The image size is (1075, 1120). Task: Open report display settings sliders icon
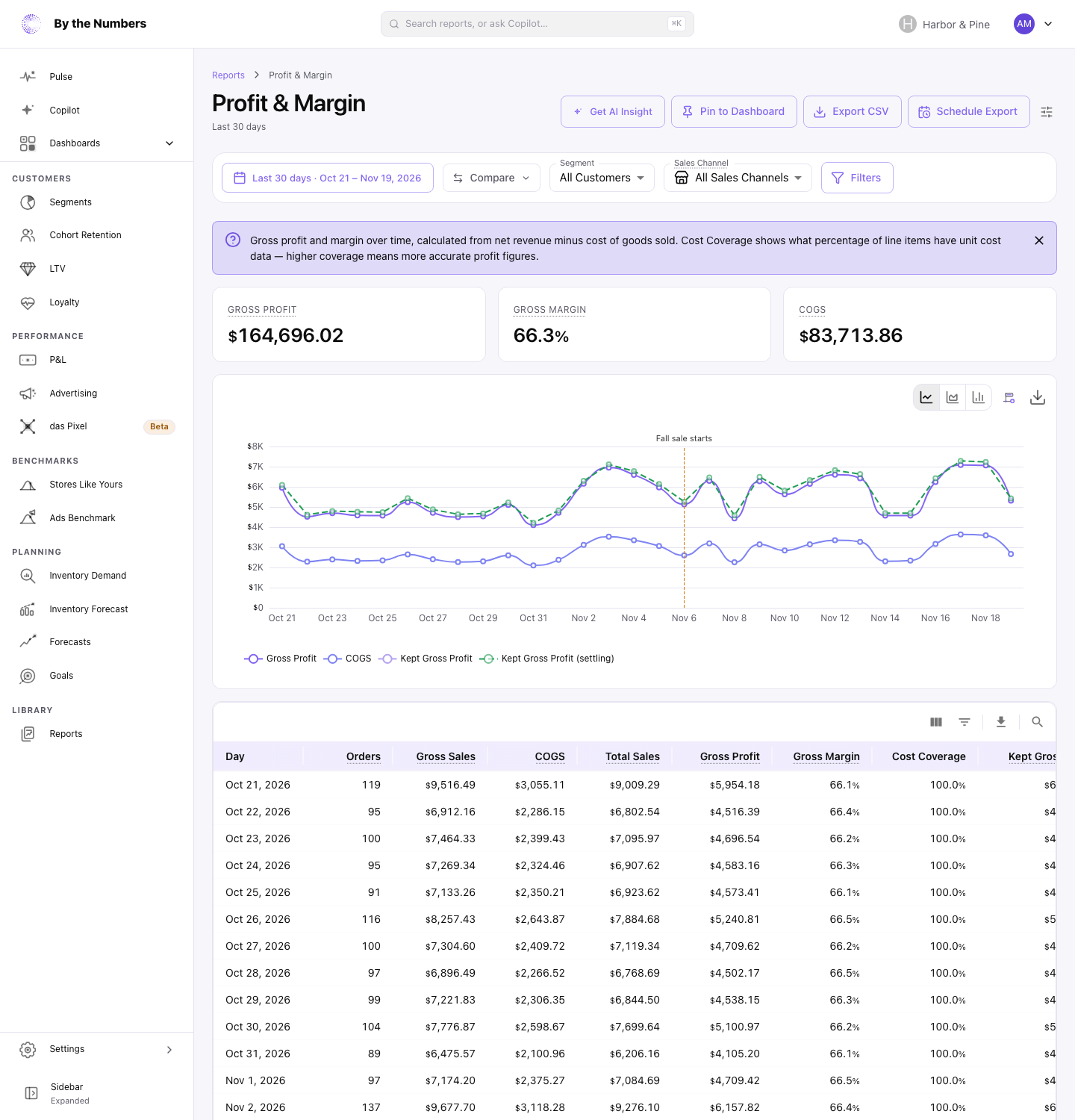1047,112
